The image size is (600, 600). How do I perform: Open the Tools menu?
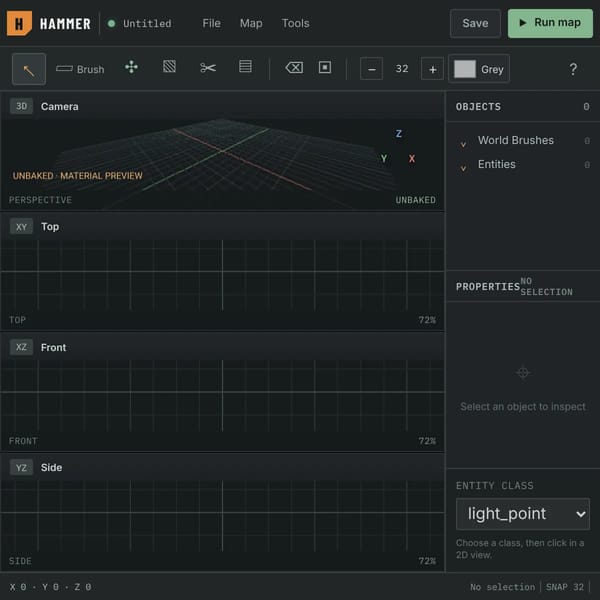pyautogui.click(x=295, y=23)
